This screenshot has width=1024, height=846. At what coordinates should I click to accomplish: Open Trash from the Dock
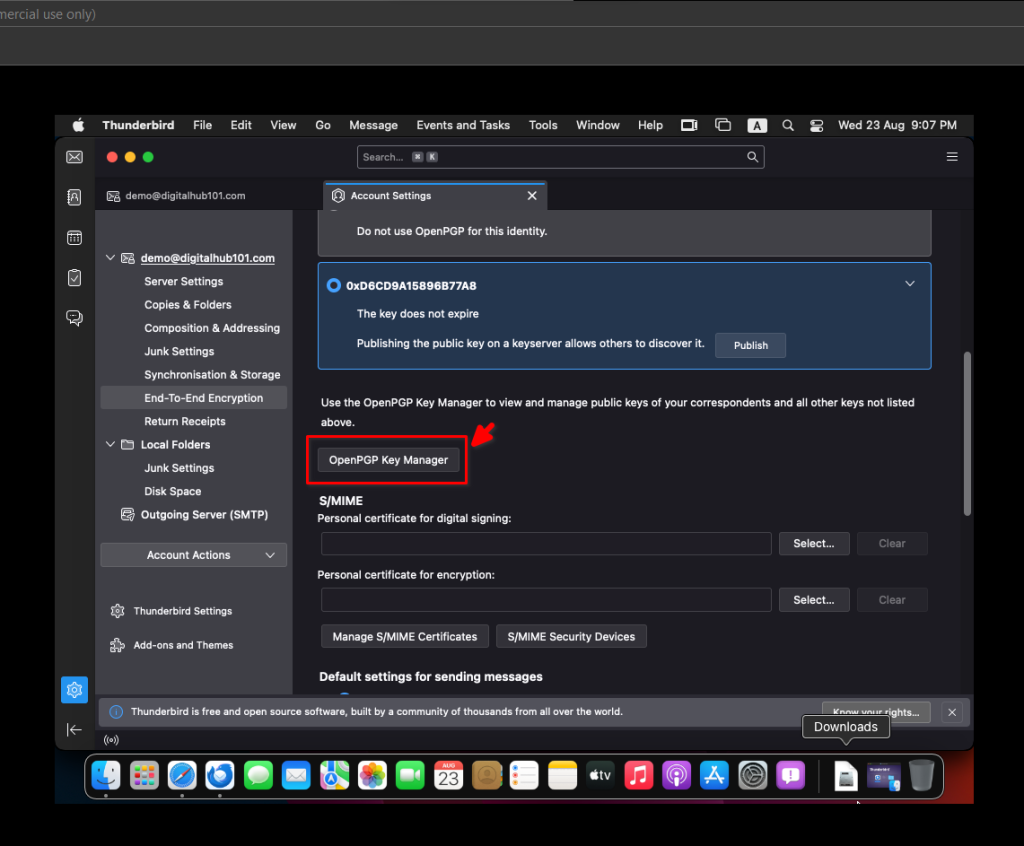[921, 775]
